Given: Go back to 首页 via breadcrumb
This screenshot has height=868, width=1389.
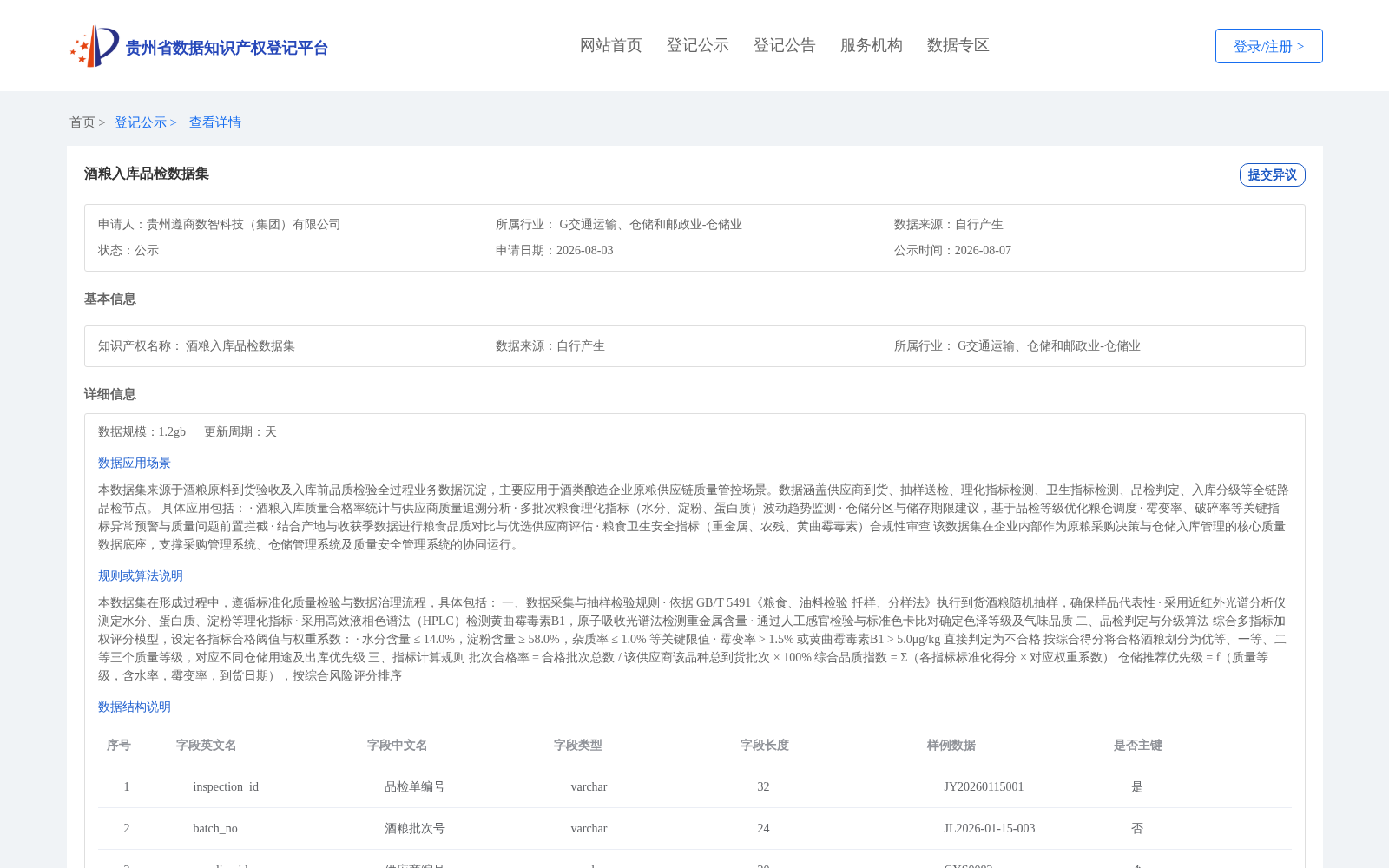Looking at the screenshot, I should 82,122.
